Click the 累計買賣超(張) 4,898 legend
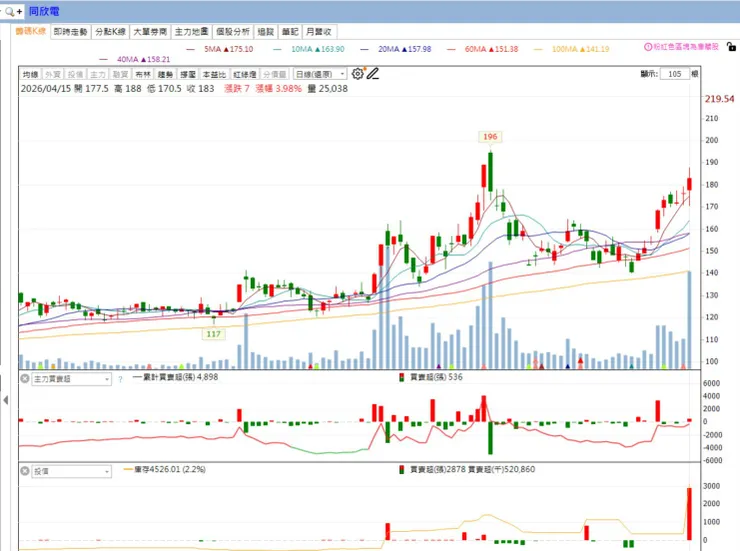740x551 pixels. coord(176,377)
